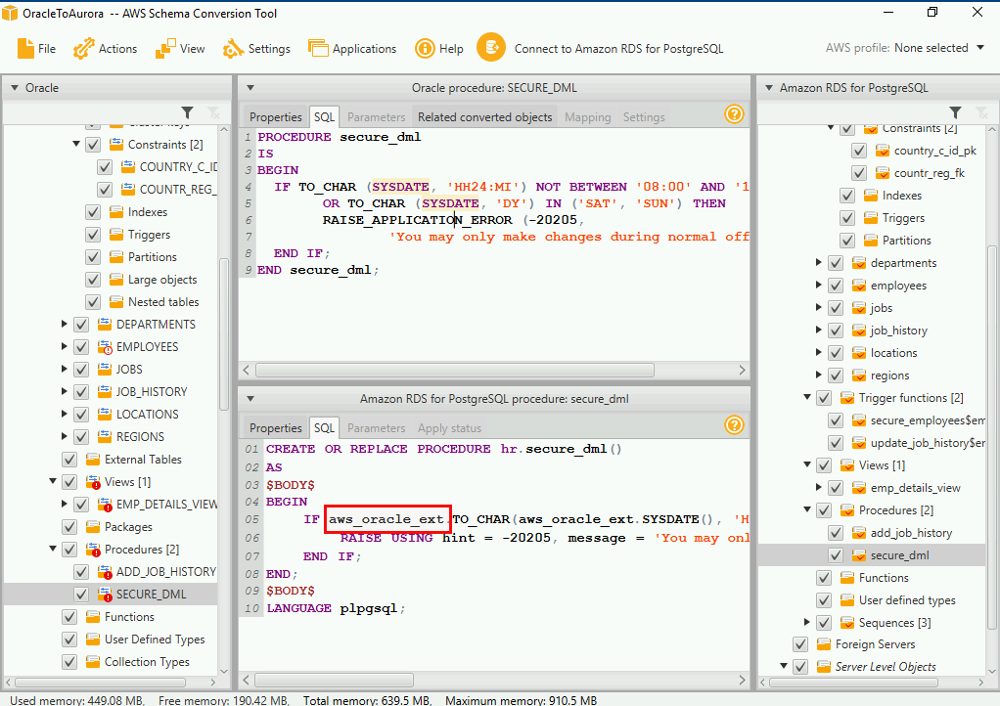Screen dimensions: 1000x706
Task: Toggle the Server Level Objects checkbox
Action: [x=800, y=666]
